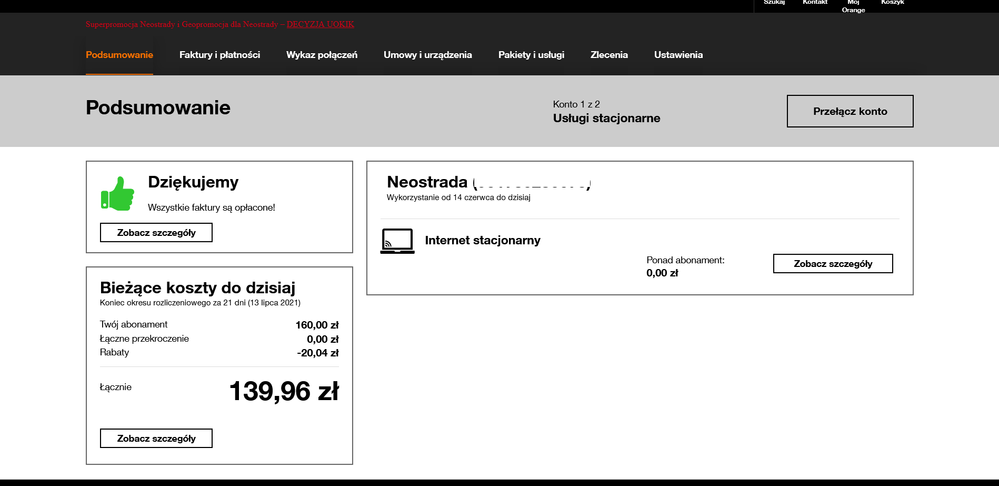Open Wykaz połączeń tab

322,55
